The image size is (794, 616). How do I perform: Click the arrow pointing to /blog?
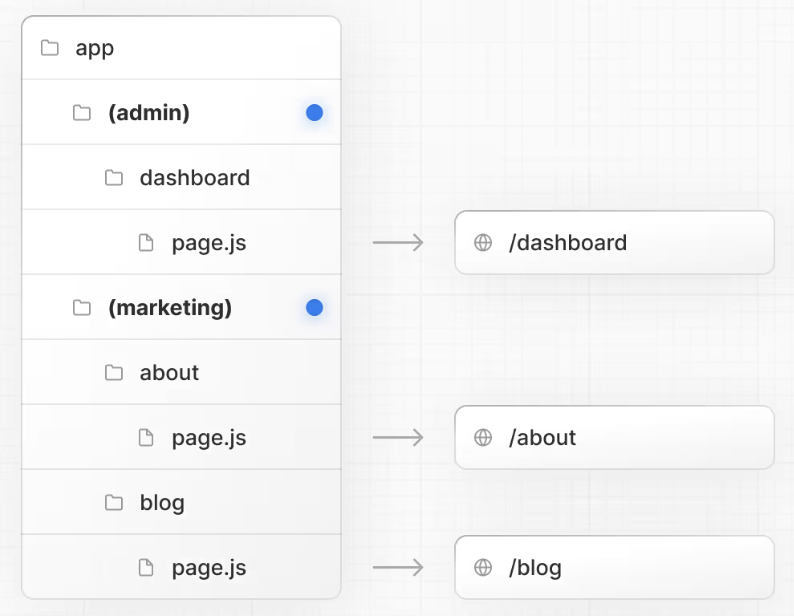pyautogui.click(x=398, y=568)
